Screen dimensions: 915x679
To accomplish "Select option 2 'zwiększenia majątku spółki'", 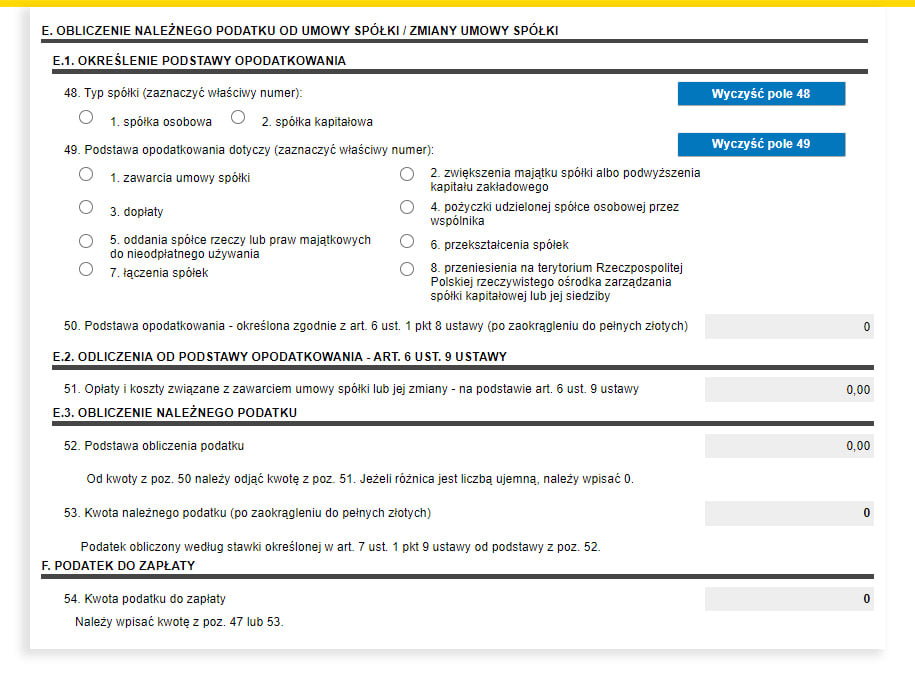I will 407,174.
